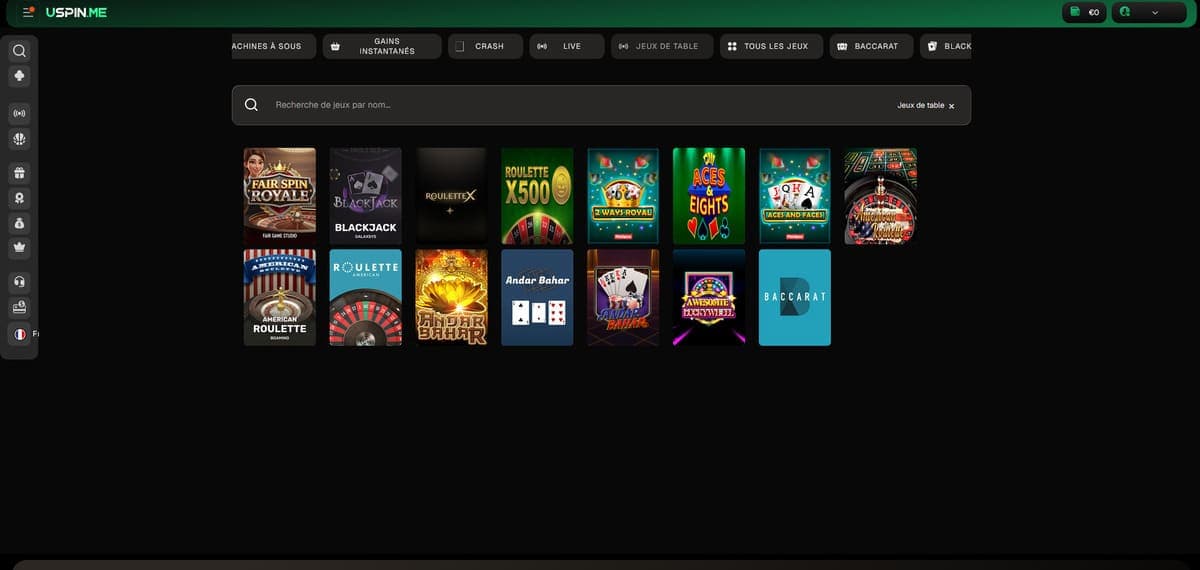This screenshot has width=1200, height=570.
Task: Open Fair Spin Royale game
Action: coord(280,196)
